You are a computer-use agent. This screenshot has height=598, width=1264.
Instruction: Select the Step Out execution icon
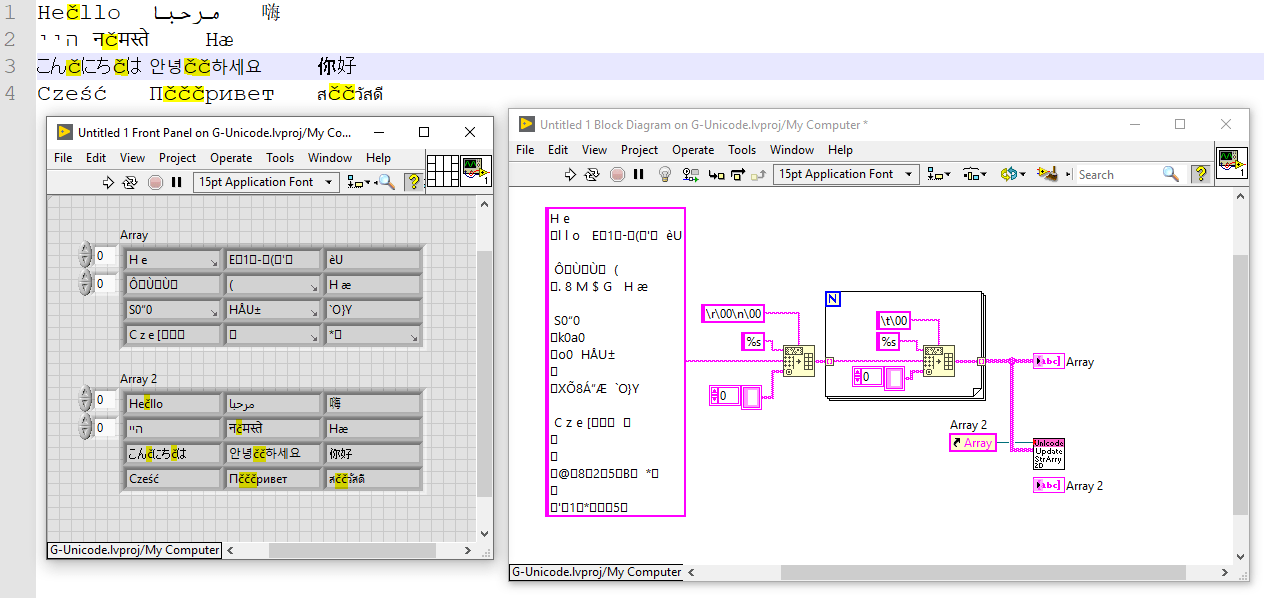759,174
